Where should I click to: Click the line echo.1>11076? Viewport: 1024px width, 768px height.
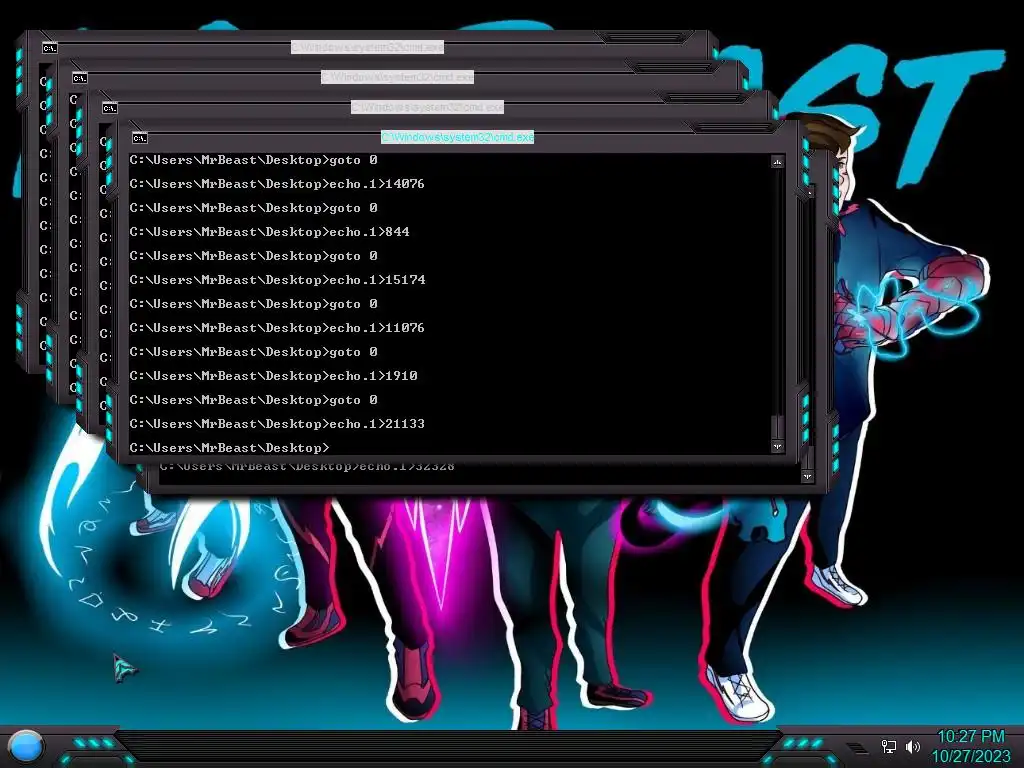(277, 328)
